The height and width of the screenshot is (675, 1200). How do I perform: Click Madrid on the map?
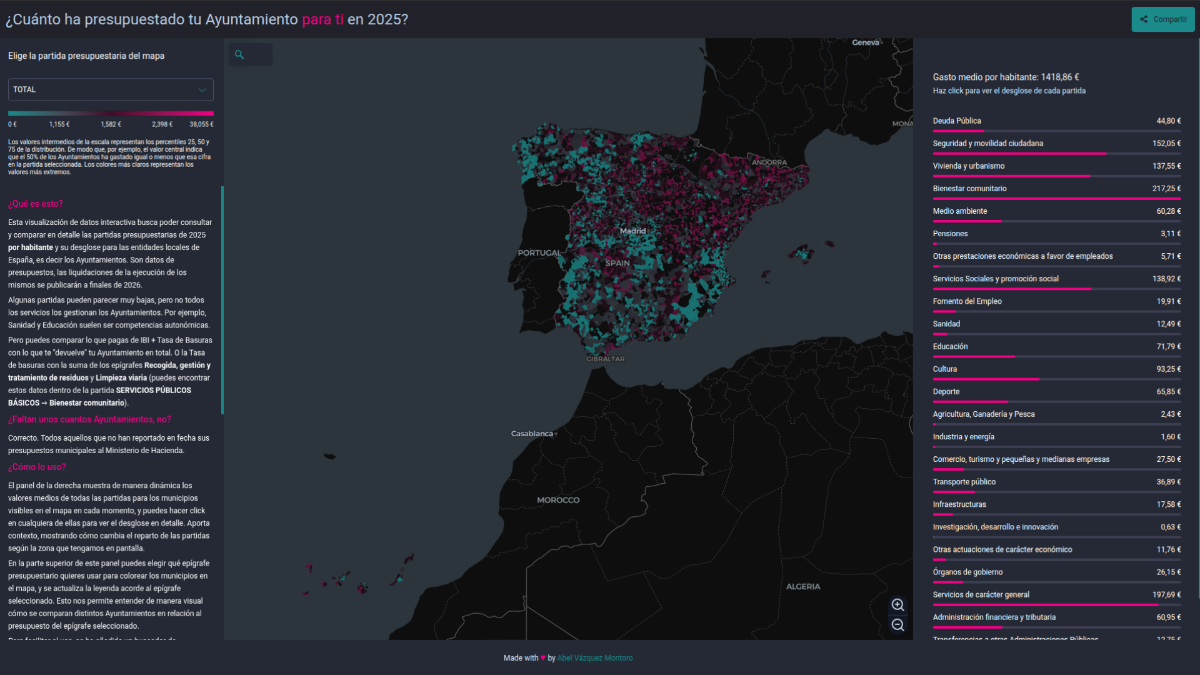632,231
